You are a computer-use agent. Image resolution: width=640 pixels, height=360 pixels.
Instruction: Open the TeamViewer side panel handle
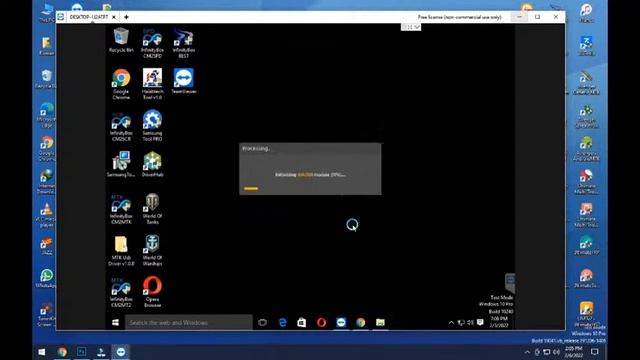pyautogui.click(x=510, y=283)
